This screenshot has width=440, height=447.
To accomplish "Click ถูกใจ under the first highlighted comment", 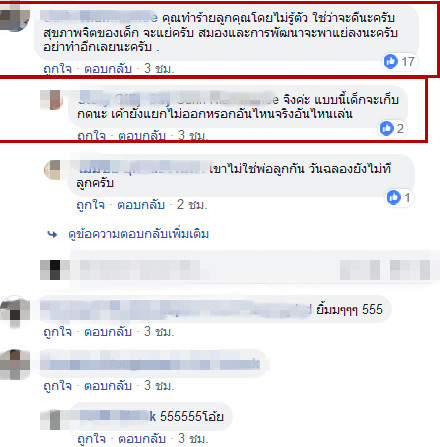I will coord(57,69).
